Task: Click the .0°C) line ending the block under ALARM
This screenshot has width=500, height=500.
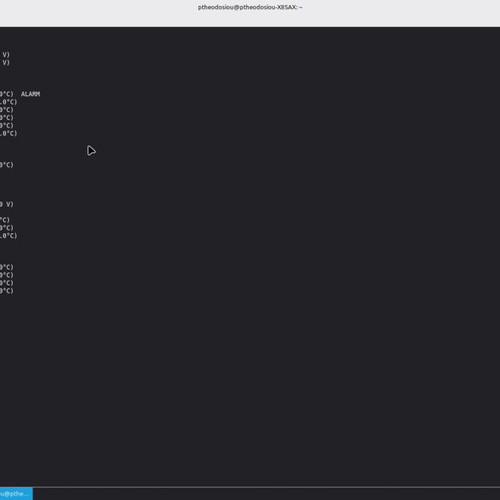Action: point(8,134)
